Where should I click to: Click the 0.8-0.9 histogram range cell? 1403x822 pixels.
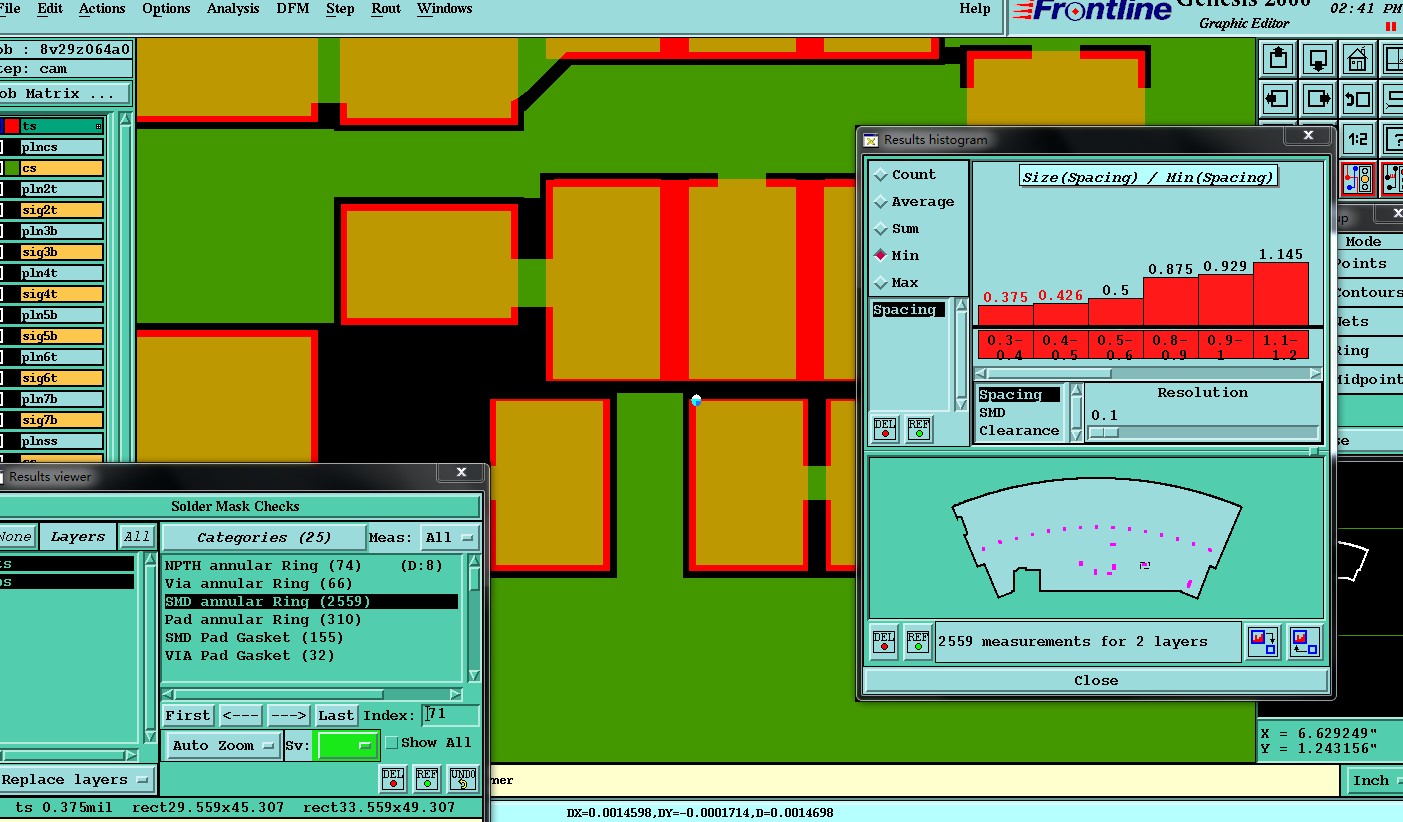(x=1170, y=346)
